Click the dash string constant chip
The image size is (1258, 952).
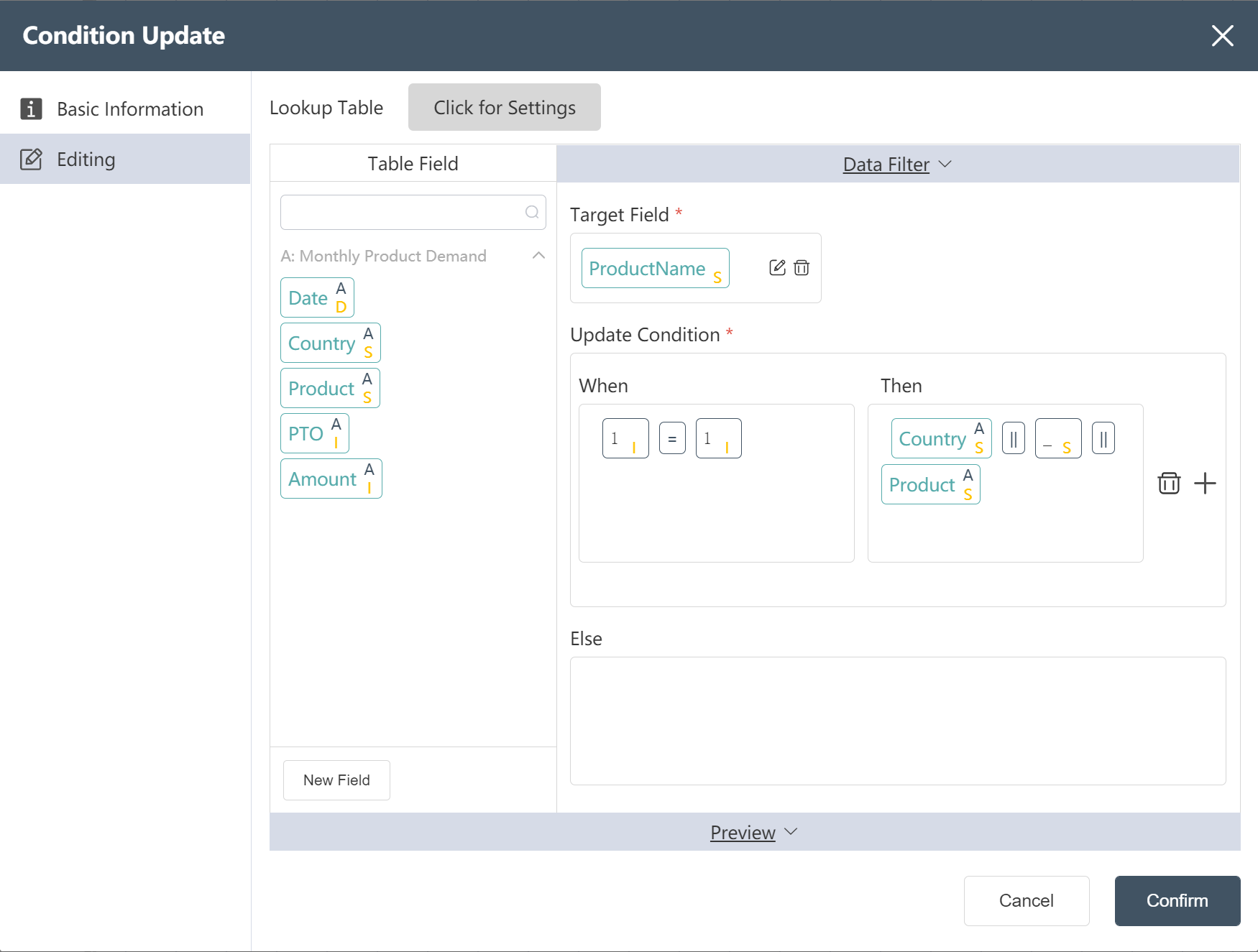pyautogui.click(x=1058, y=438)
